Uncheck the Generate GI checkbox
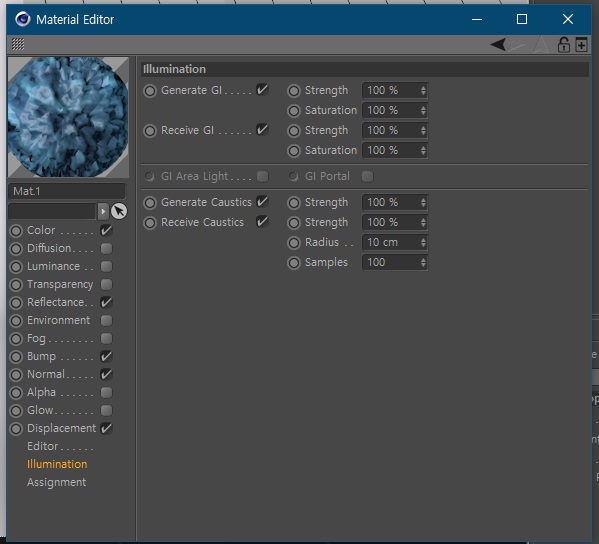The width and height of the screenshot is (599, 544). 262,90
